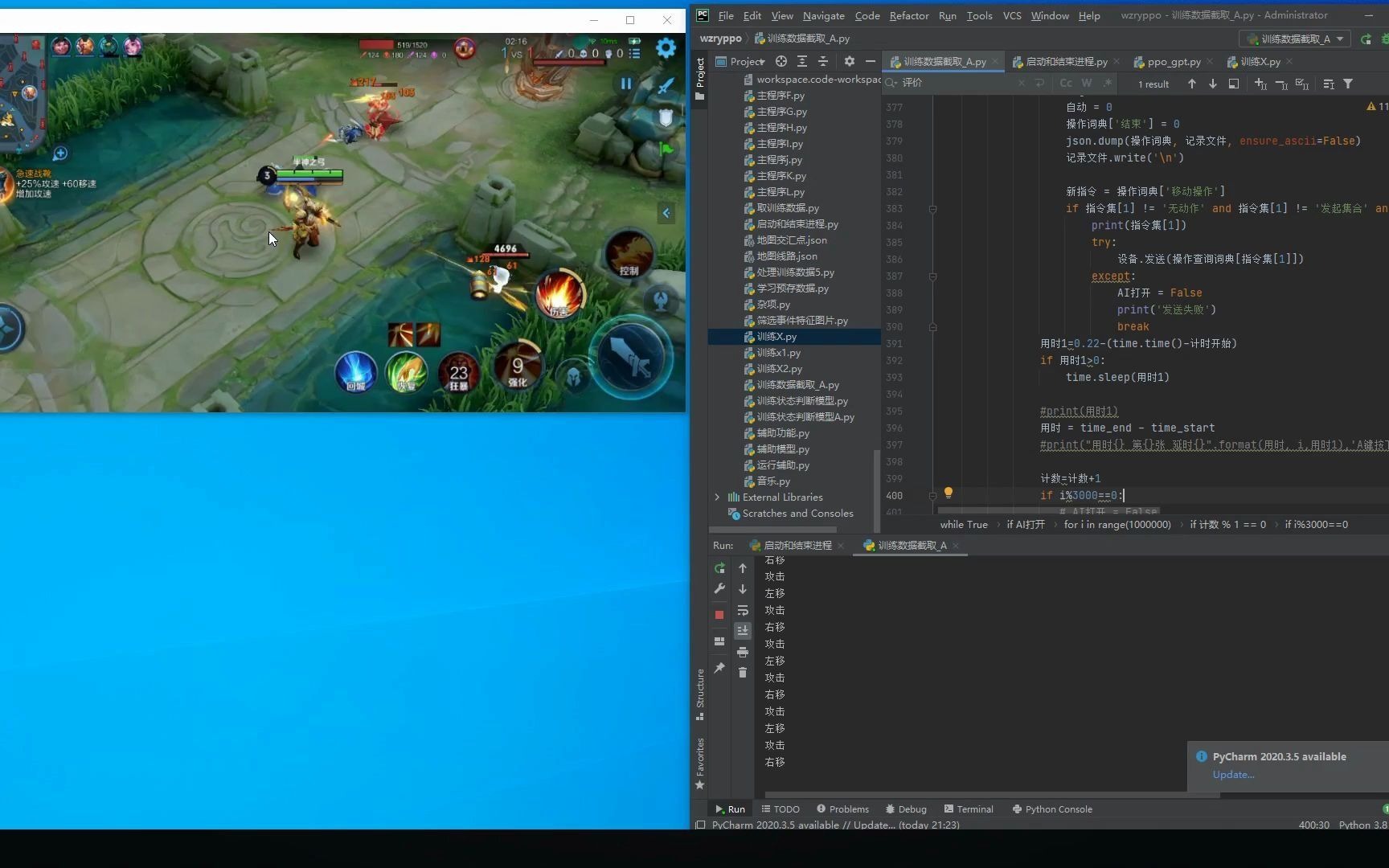Toggle match case Cc in the find bar
The height and width of the screenshot is (868, 1389).
(x=1066, y=84)
